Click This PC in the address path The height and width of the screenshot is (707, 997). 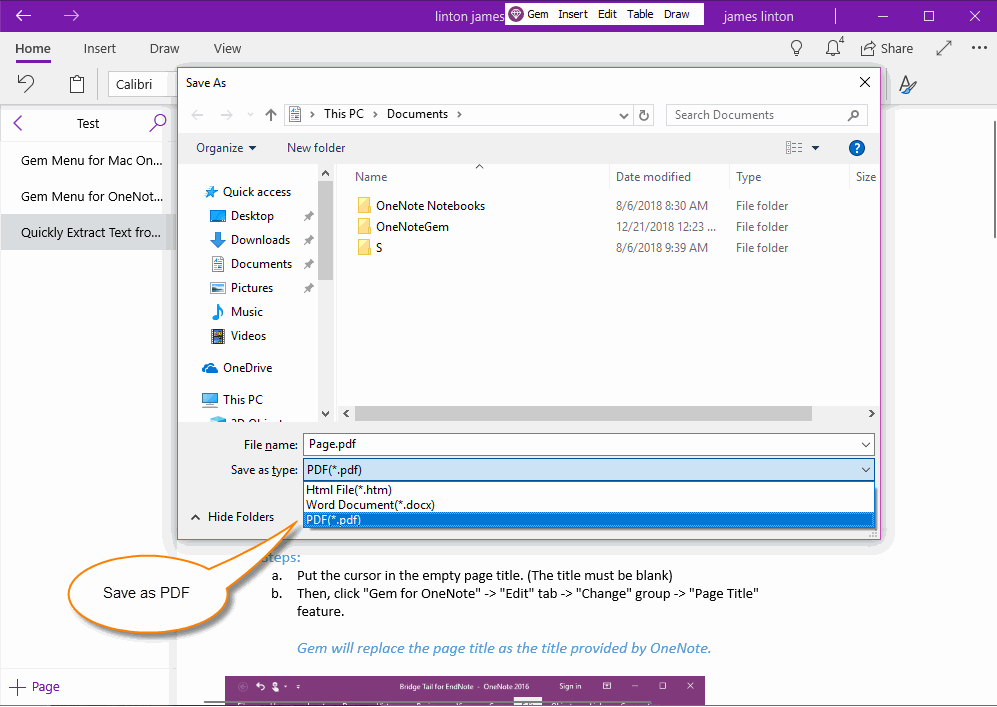coord(343,114)
